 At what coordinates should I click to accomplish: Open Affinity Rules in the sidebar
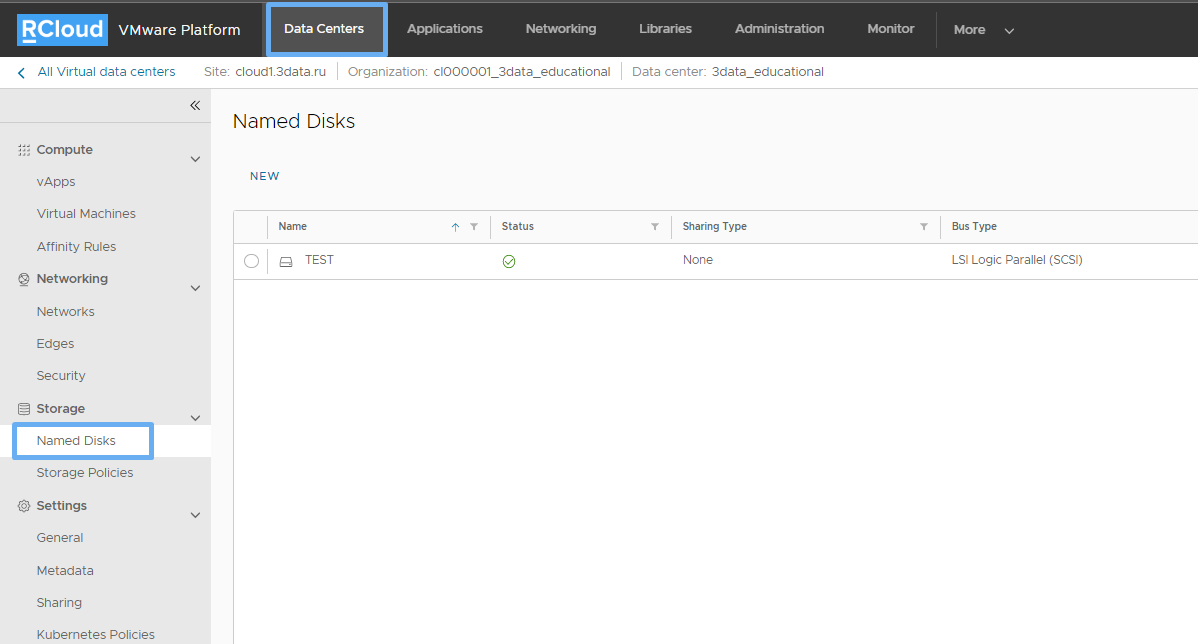(x=76, y=247)
